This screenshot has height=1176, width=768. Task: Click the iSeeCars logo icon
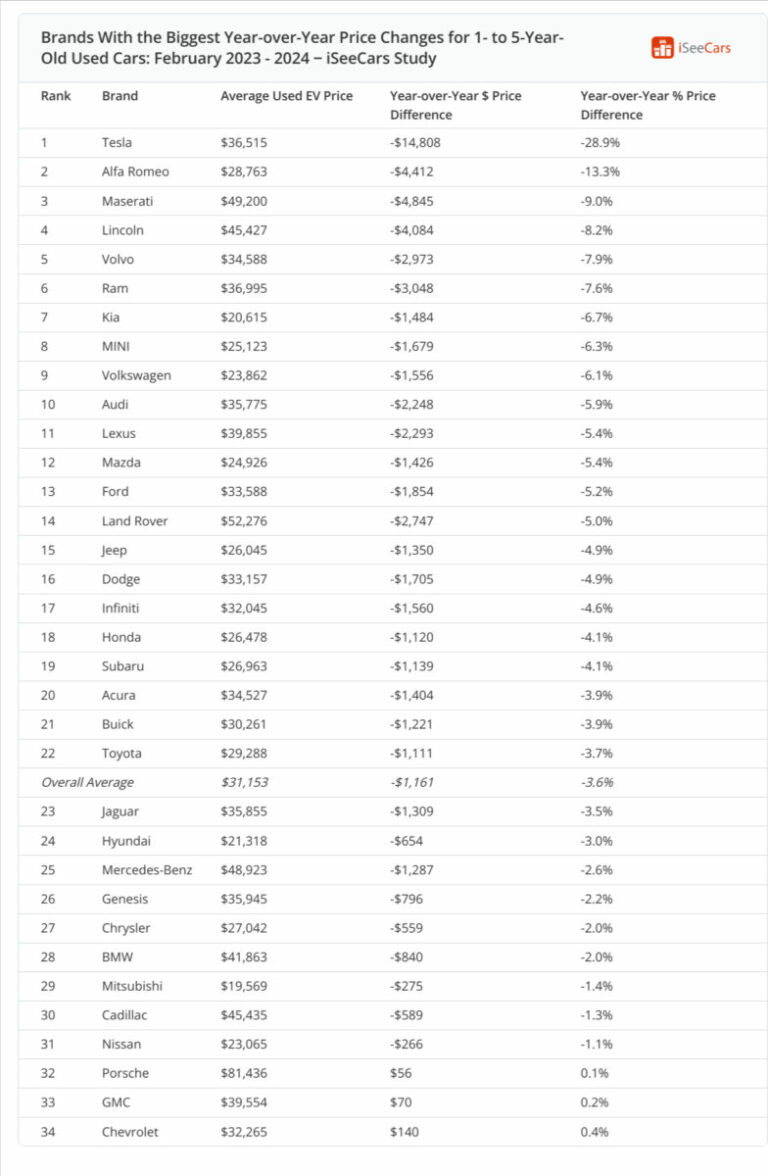[x=662, y=47]
